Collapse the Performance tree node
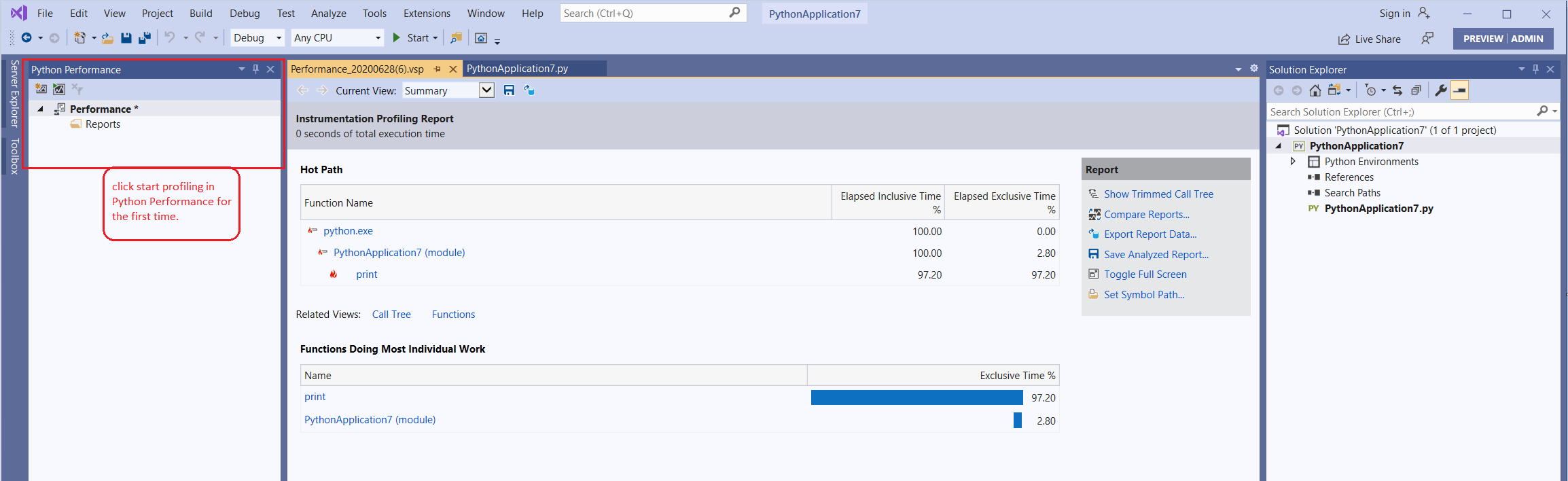Screen dimensions: 1568x481 [x=40, y=109]
